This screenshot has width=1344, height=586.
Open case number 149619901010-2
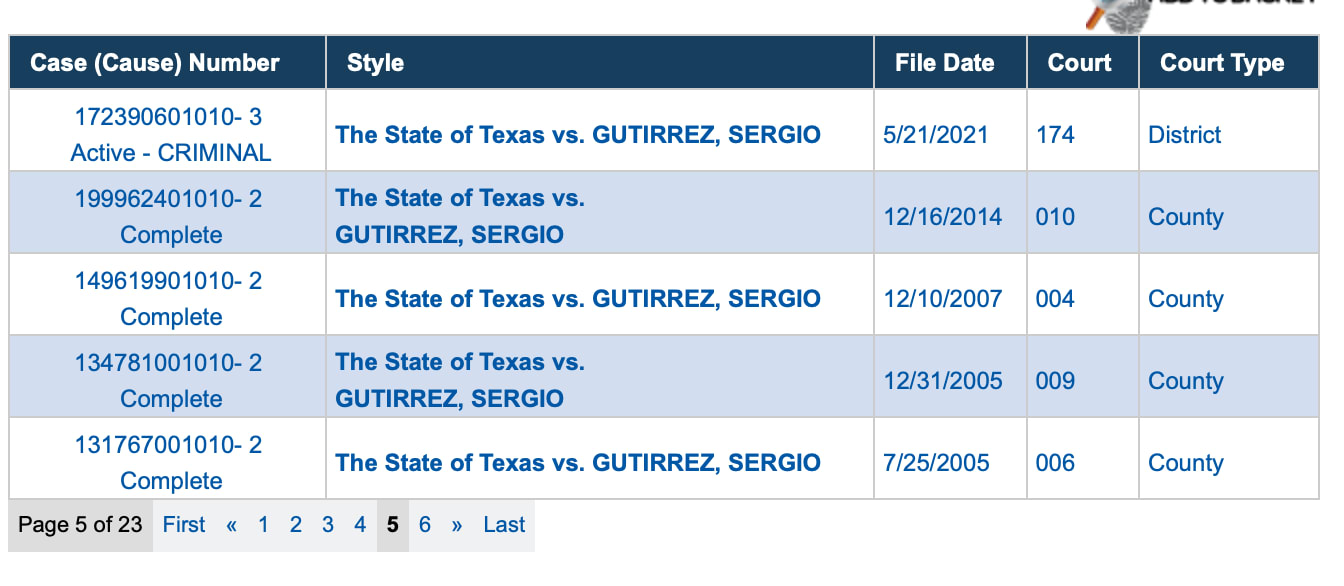coord(168,282)
